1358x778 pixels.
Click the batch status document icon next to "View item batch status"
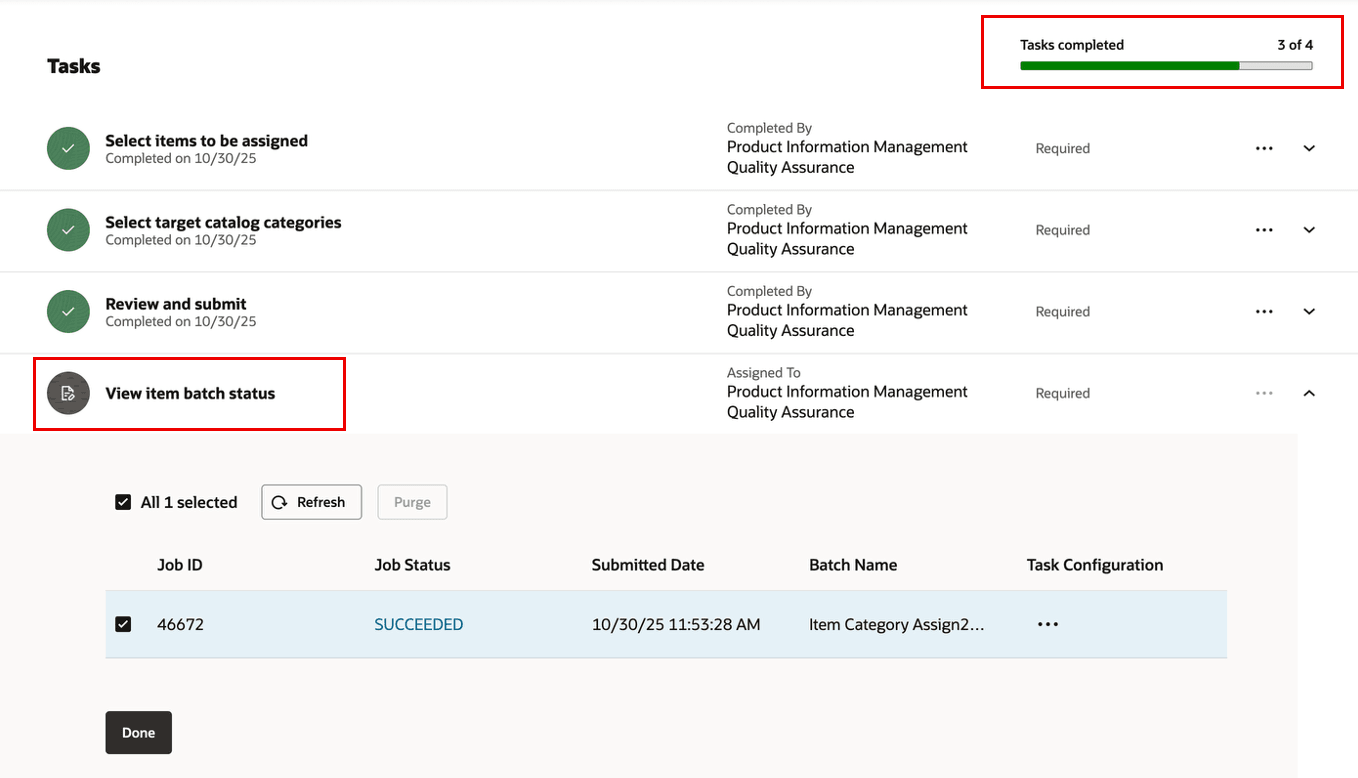coord(67,393)
